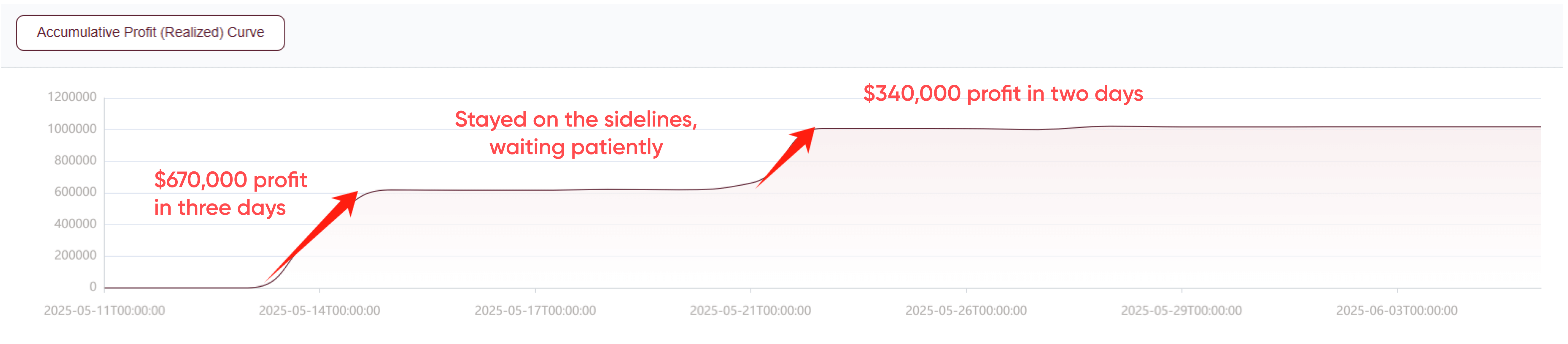Select the 2025-06-03T00:00:00 axis label

coord(1397,310)
